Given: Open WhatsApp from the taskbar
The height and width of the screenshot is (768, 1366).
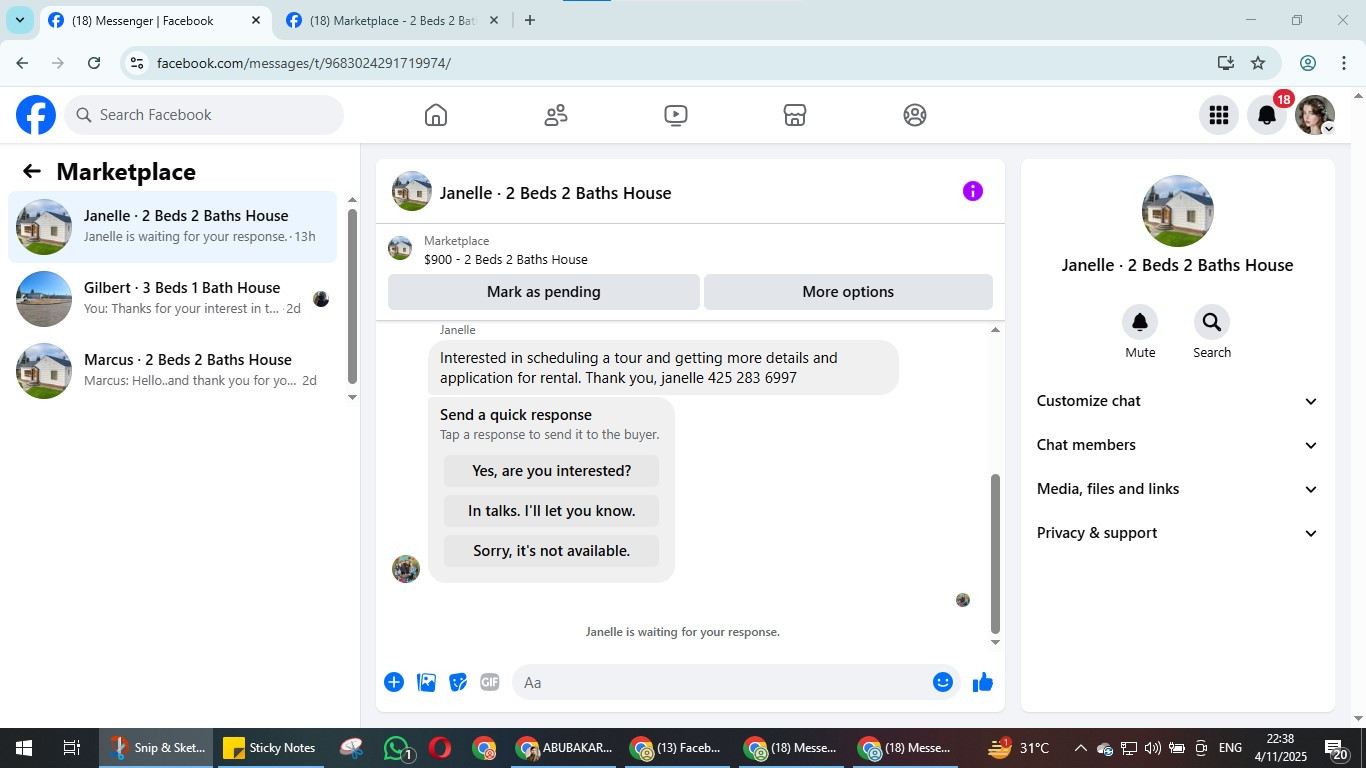Looking at the screenshot, I should coord(398,748).
